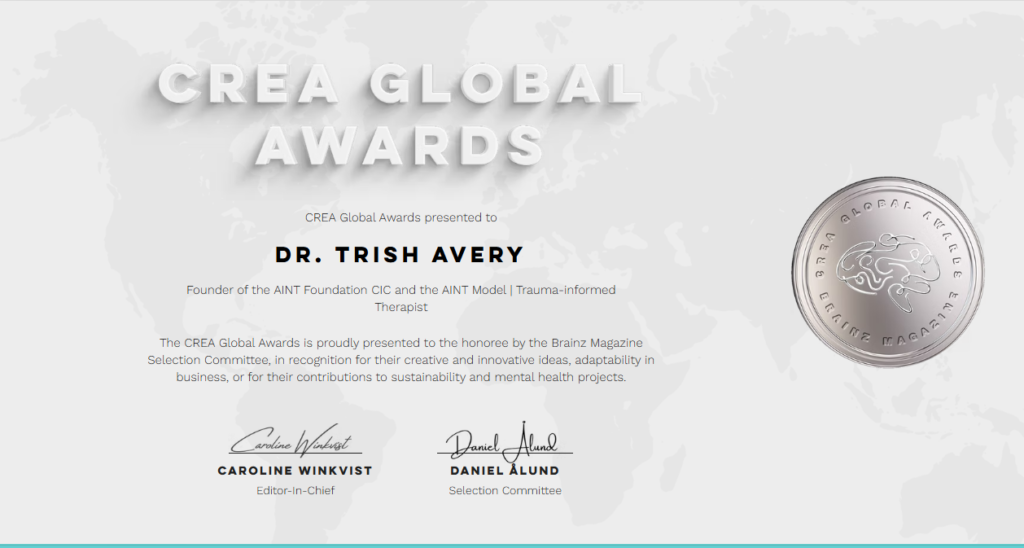
Task: Click Caroline Winkvist's handwritten signature
Action: pyautogui.click(x=294, y=440)
